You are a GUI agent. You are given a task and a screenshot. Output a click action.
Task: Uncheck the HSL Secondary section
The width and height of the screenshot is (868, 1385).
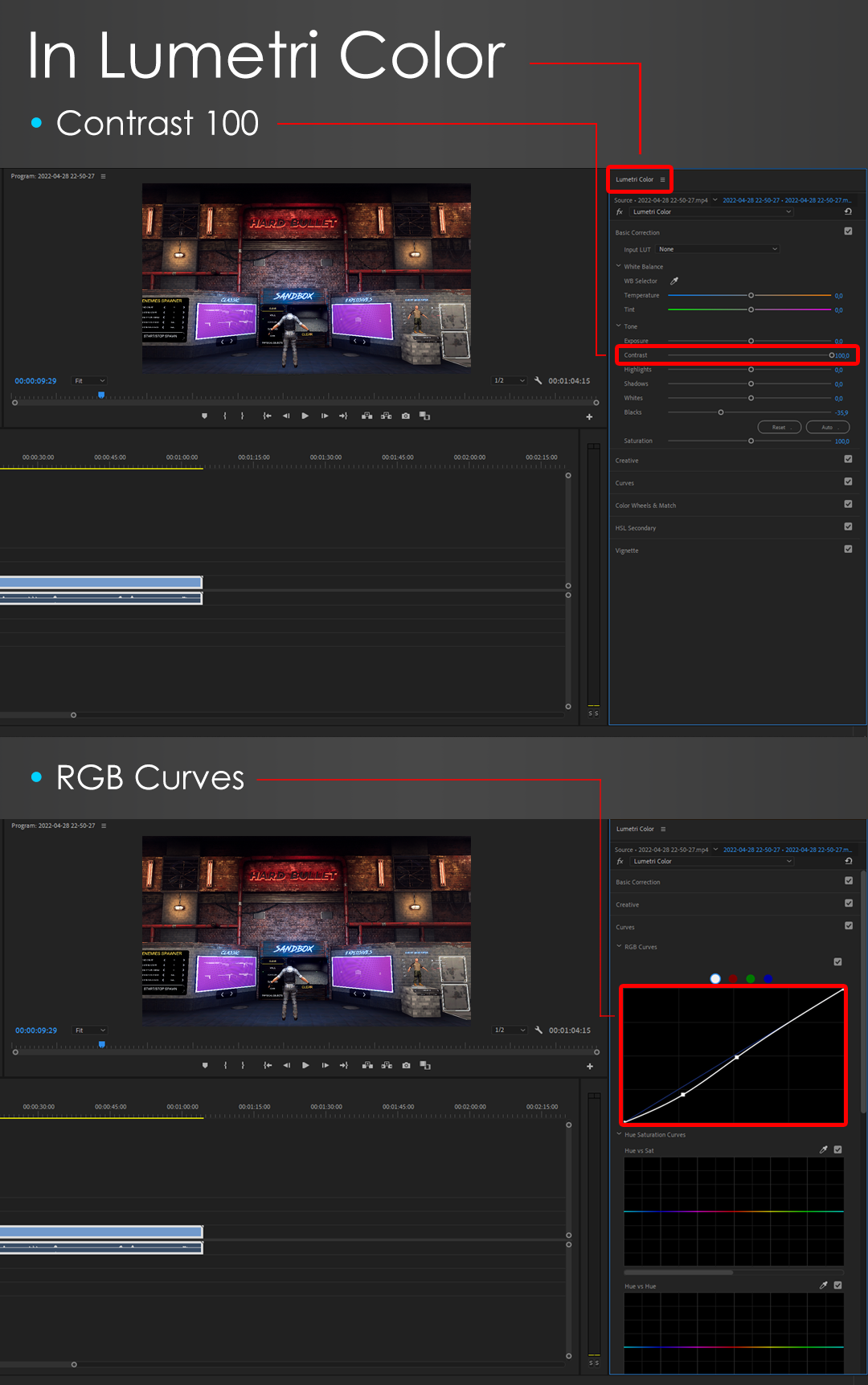tap(848, 527)
